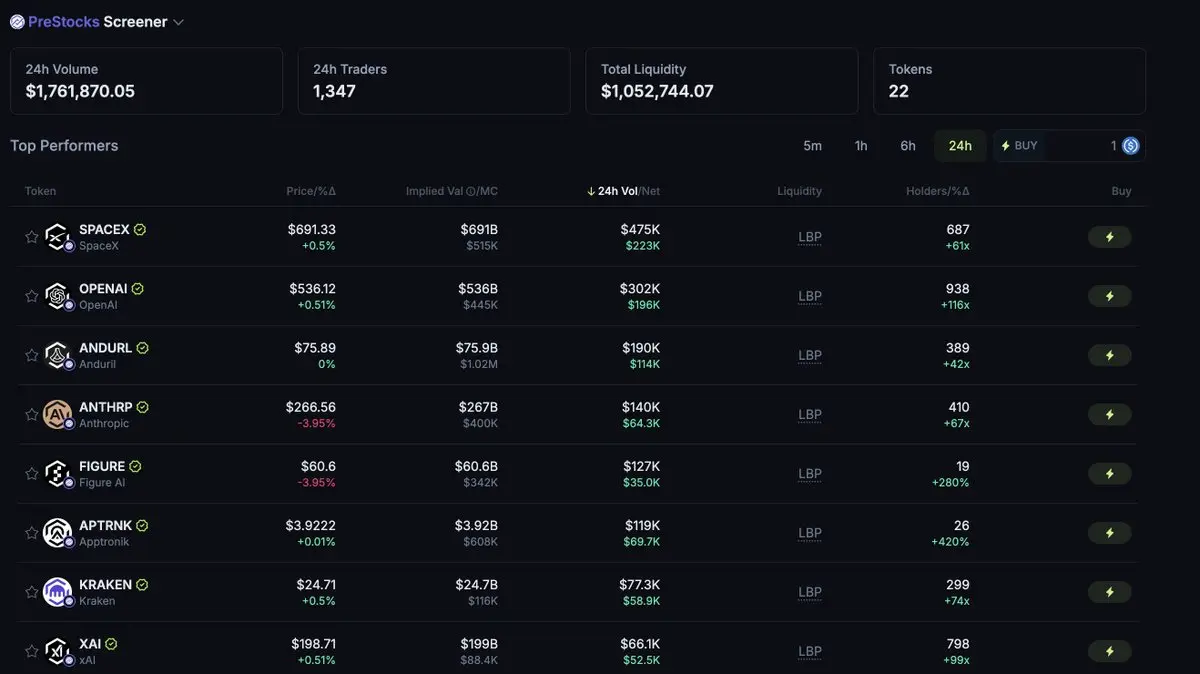Select the 5m timeframe tab

[812, 146]
